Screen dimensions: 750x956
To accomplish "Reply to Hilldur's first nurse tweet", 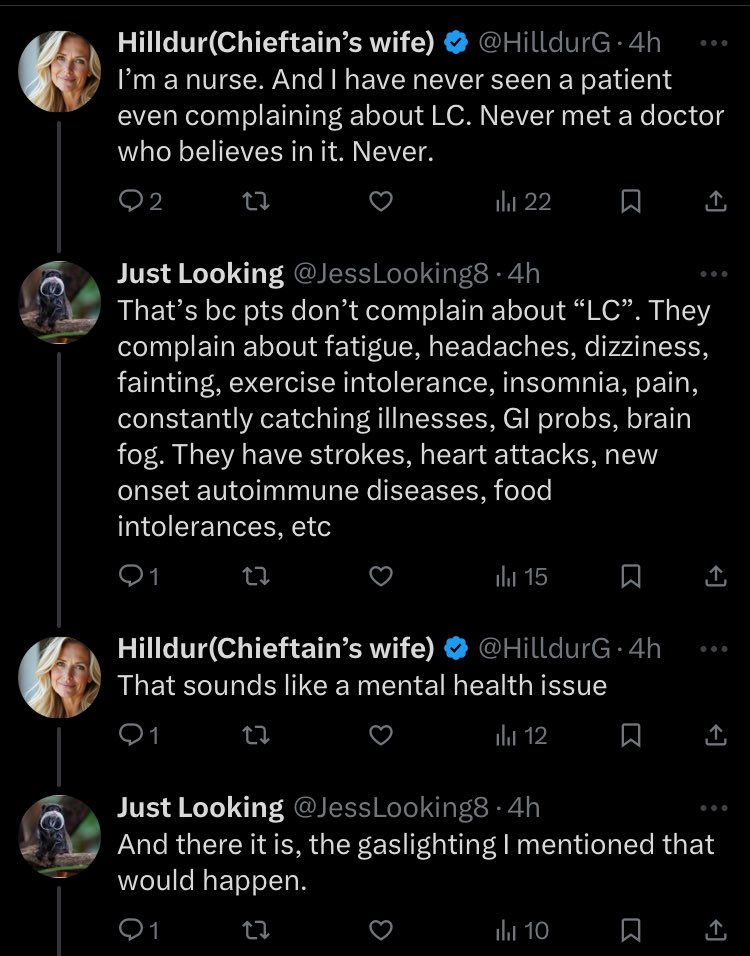I will pyautogui.click(x=140, y=201).
